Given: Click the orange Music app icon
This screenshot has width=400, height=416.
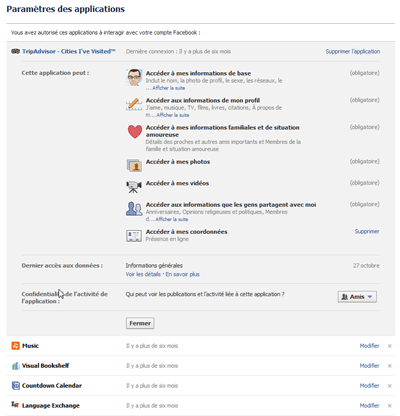Looking at the screenshot, I should [15, 346].
